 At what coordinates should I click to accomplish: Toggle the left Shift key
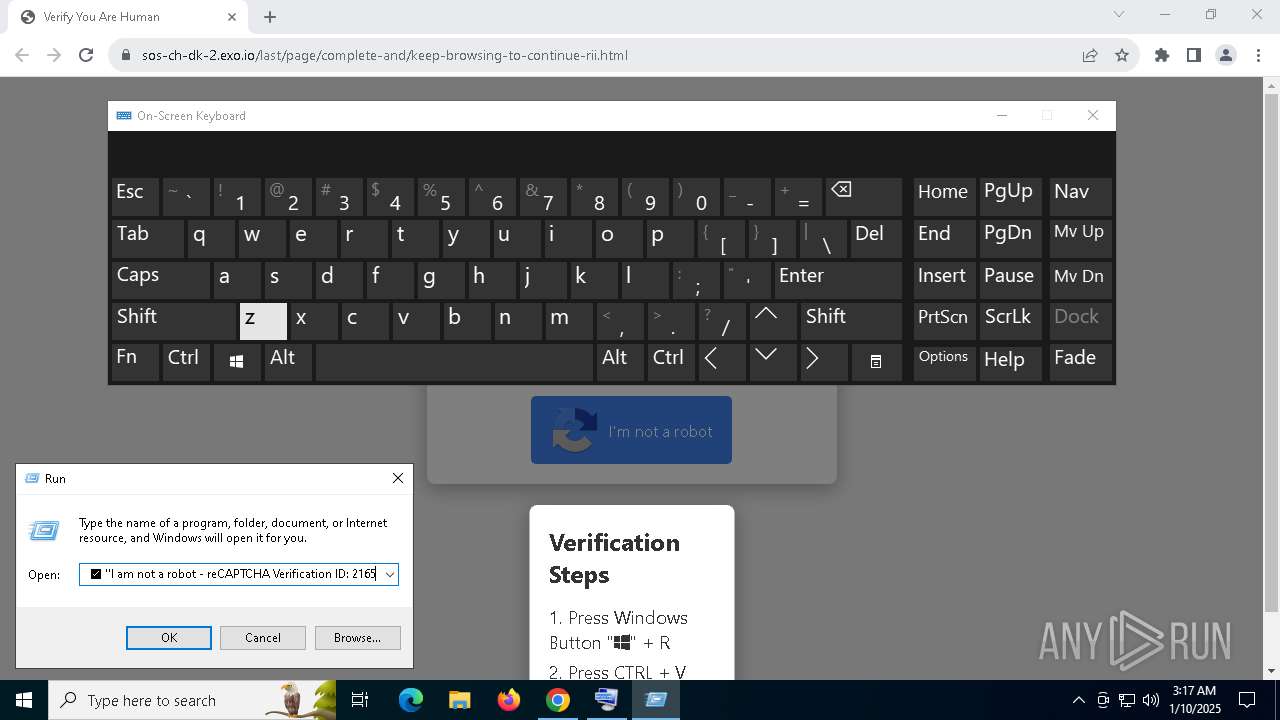(x=174, y=321)
